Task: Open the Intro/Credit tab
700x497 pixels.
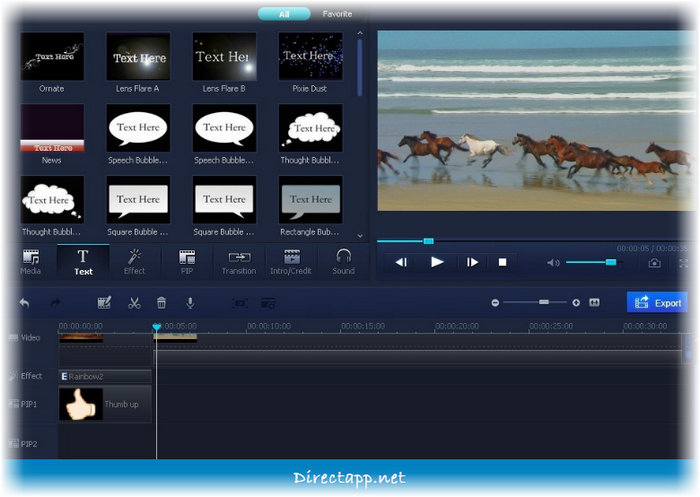Action: coord(291,262)
